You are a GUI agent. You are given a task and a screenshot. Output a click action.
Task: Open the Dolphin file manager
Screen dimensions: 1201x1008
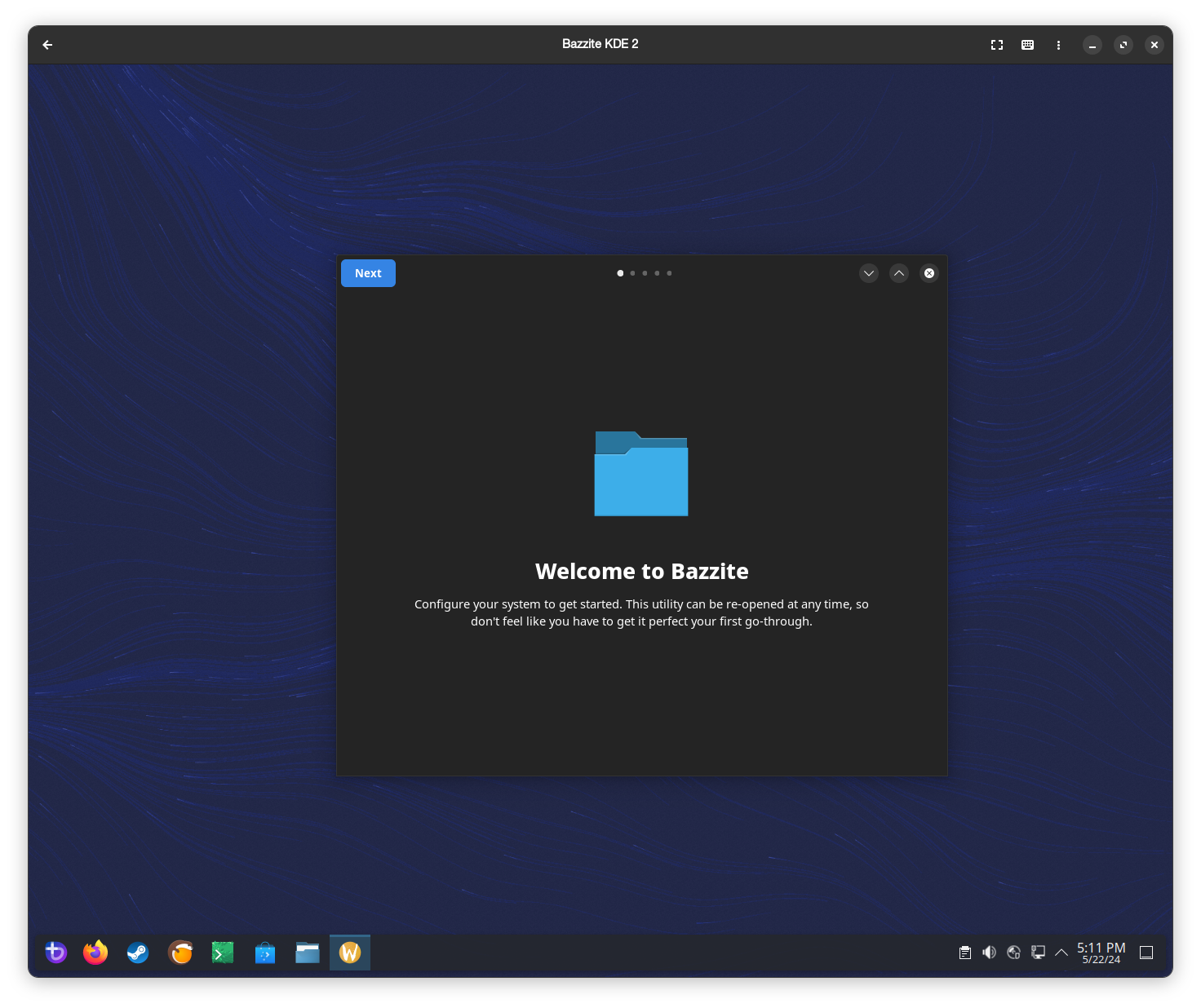tap(308, 952)
